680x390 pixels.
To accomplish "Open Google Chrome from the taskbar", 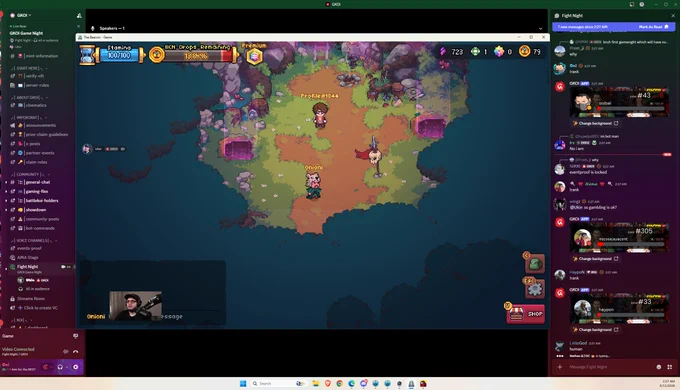I will point(339,383).
